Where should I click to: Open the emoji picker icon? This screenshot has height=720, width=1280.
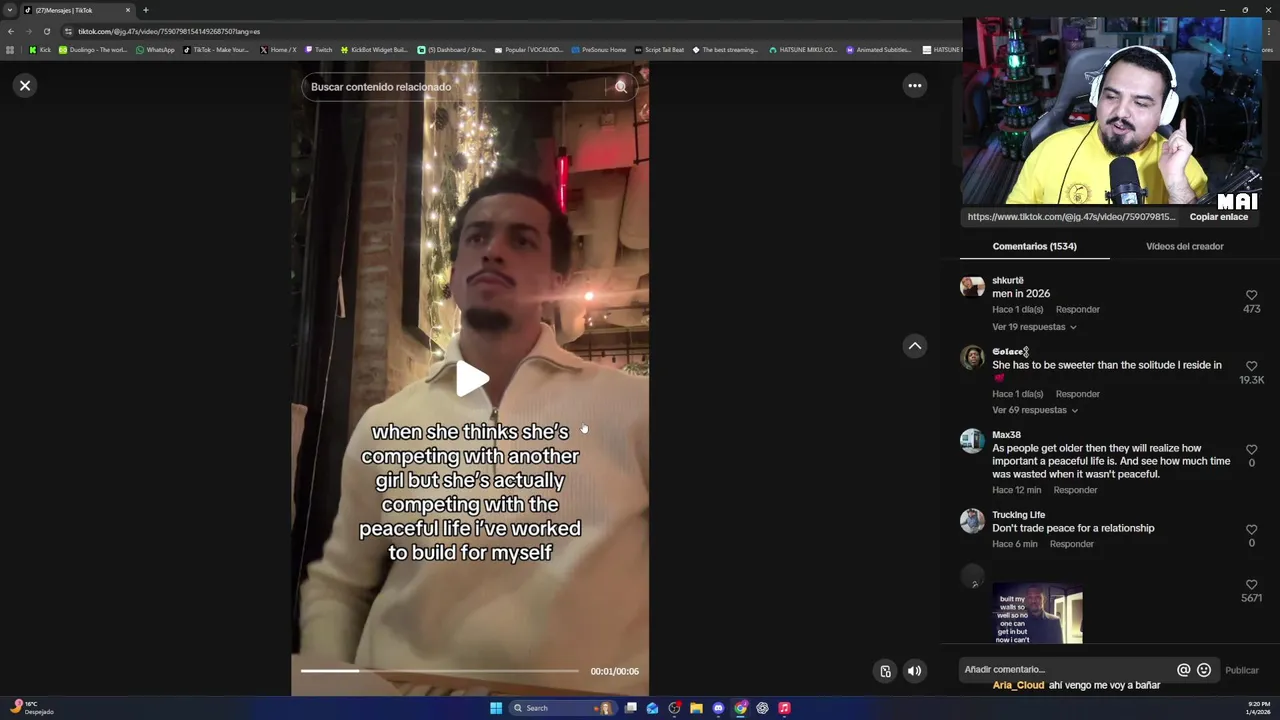tap(1204, 670)
